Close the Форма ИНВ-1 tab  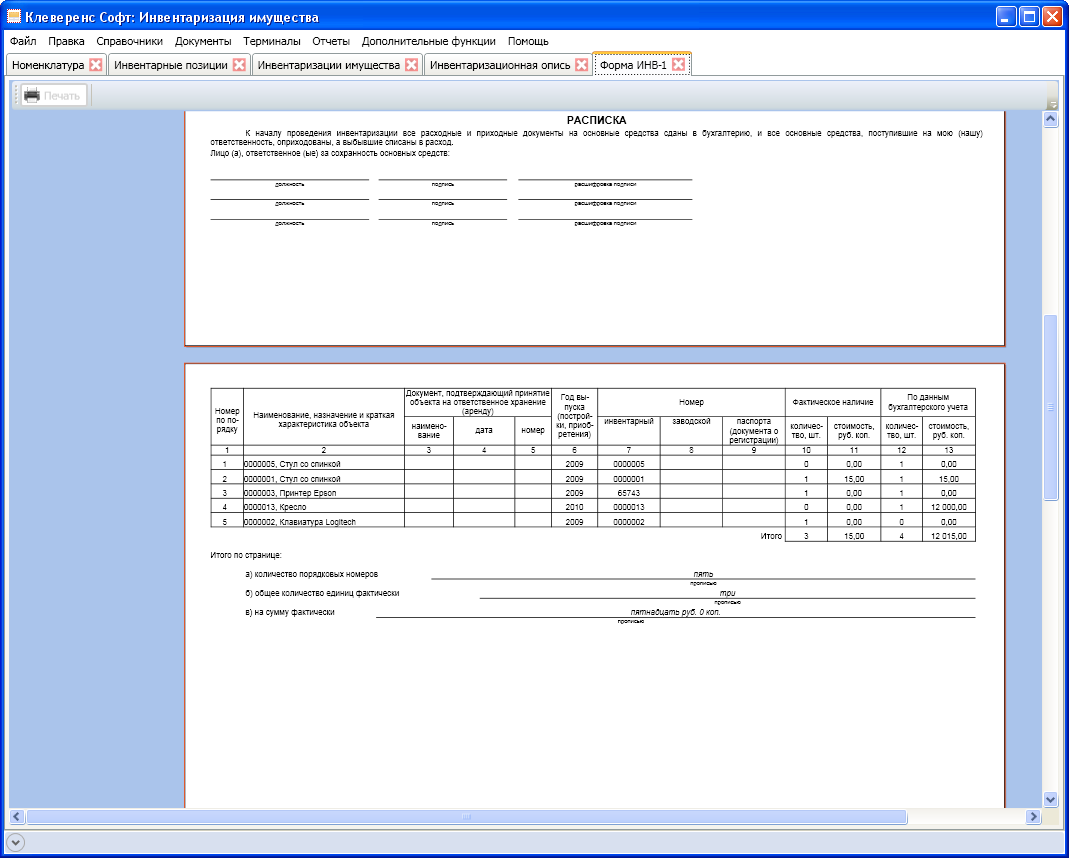click(678, 65)
